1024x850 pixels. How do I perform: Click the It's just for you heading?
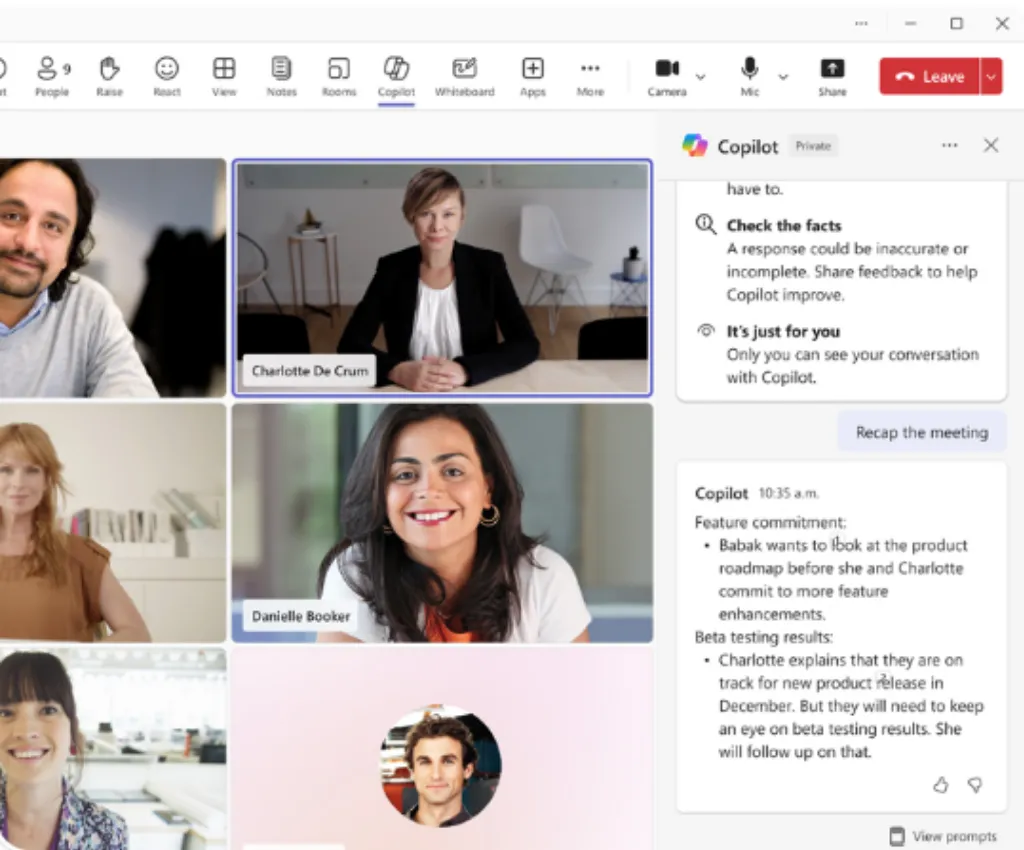[x=783, y=331]
